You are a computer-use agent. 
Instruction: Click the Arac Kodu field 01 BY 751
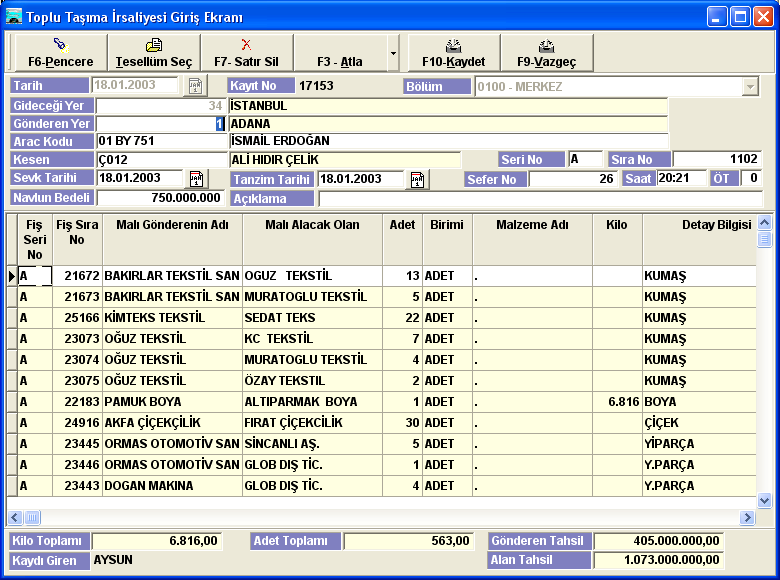point(161,141)
